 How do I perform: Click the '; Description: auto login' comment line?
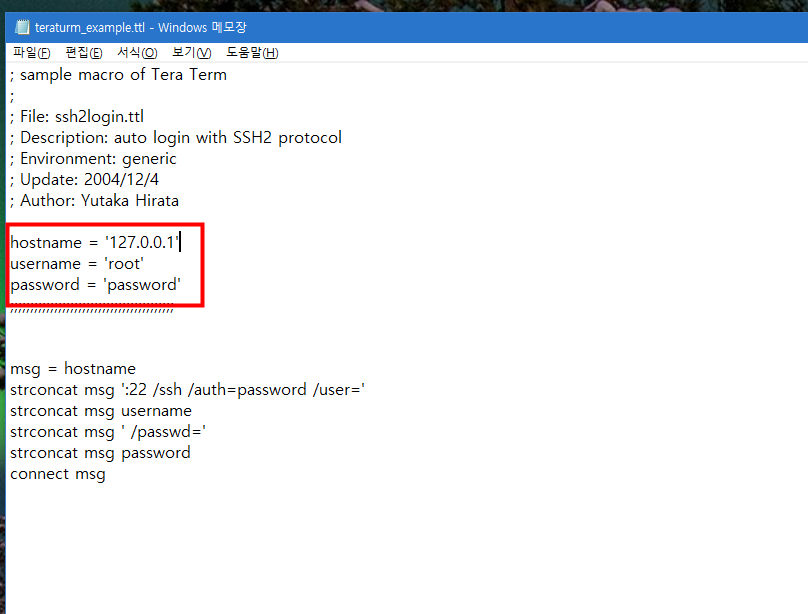[x=176, y=138]
